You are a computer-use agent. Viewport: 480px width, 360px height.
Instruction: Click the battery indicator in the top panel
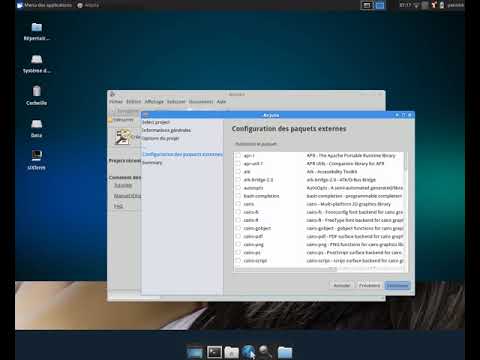click(442, 5)
